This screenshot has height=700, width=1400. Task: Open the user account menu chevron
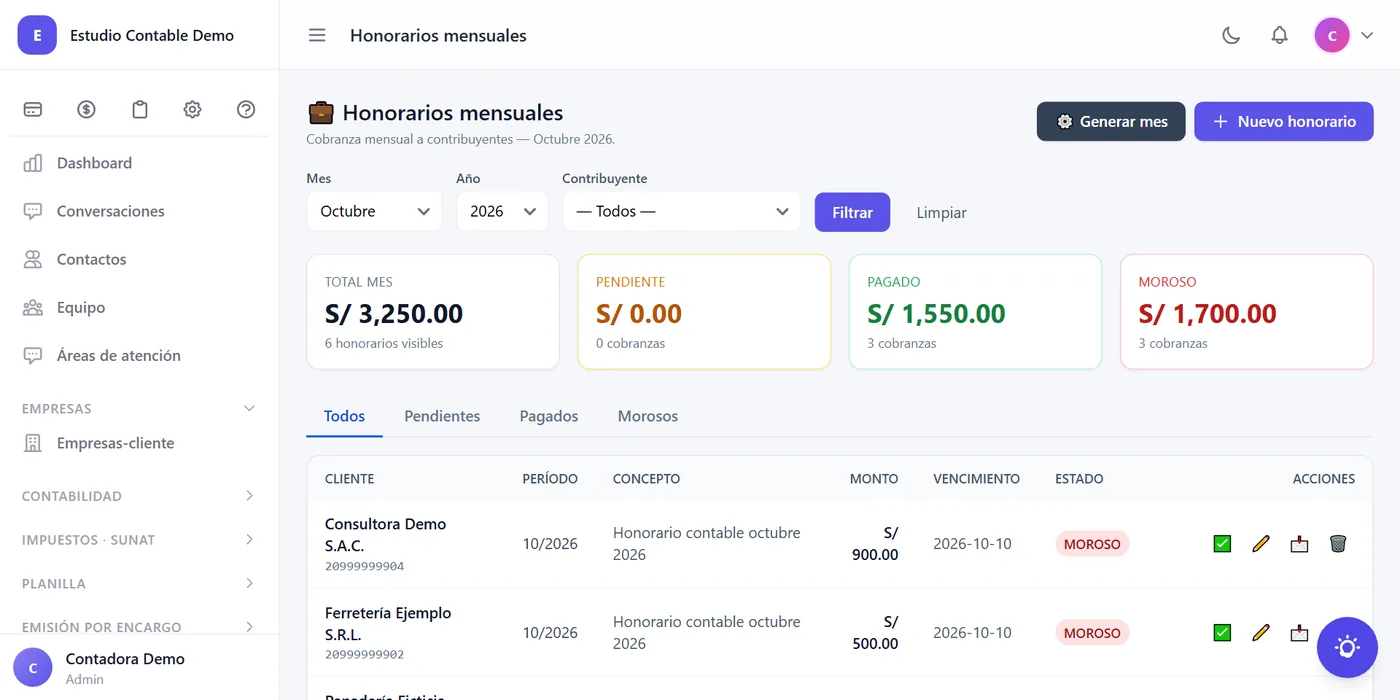coord(1368,35)
